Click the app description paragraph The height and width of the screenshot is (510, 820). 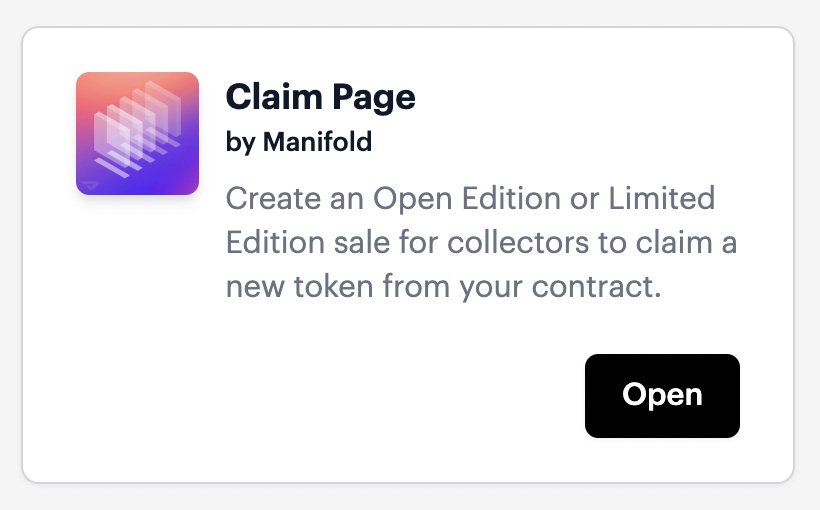point(481,242)
